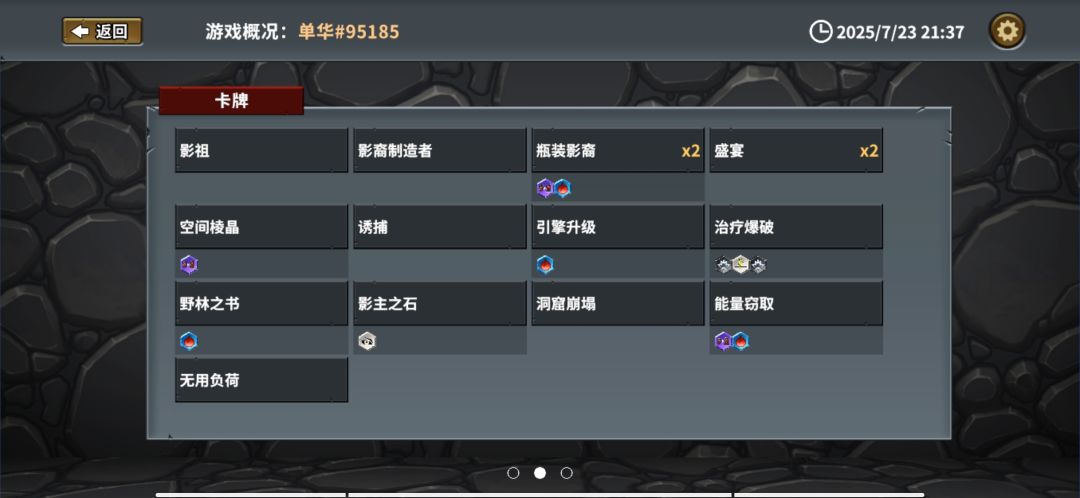Click the flame upgrade icon under 野林之书
Viewport: 1080px width, 498px height.
[189, 341]
